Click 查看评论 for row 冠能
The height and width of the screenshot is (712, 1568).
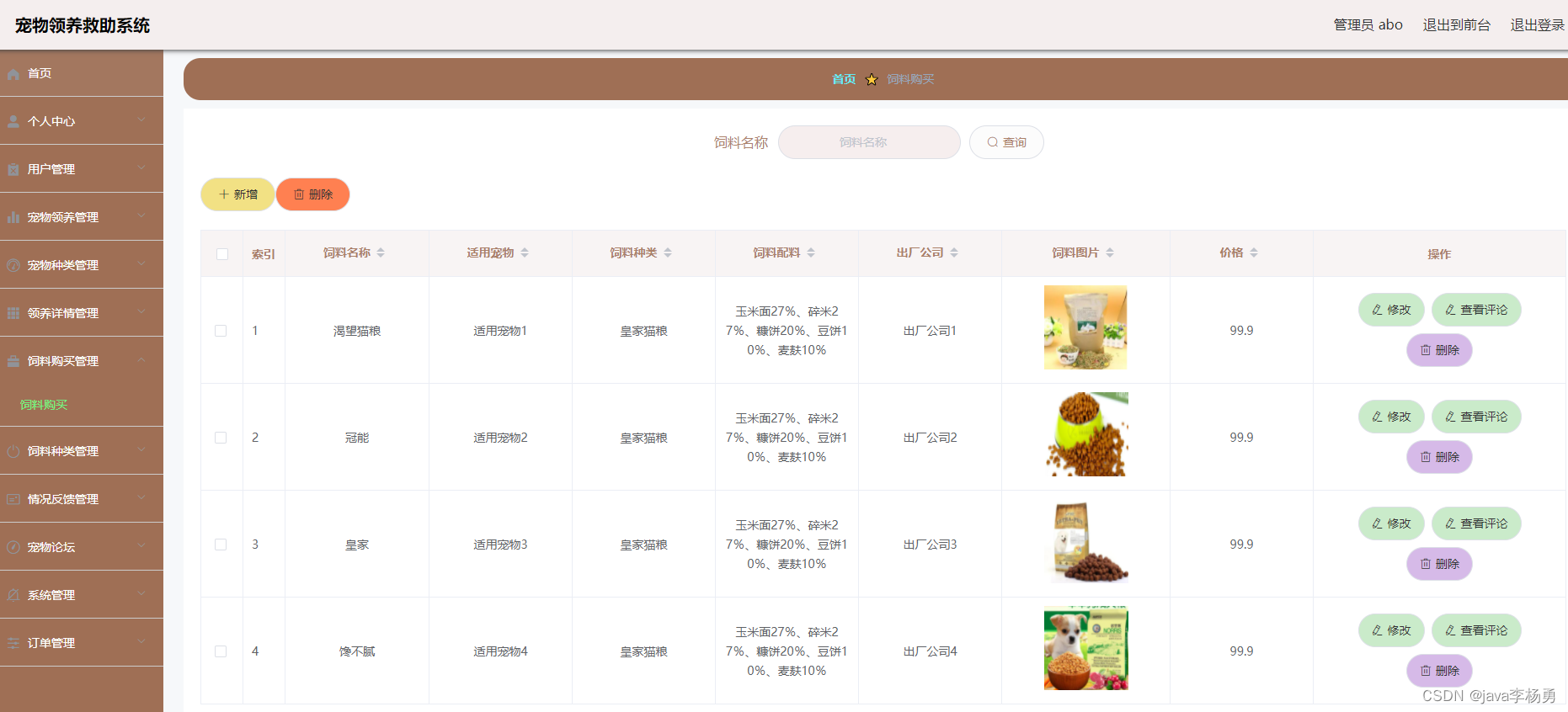[1476, 417]
